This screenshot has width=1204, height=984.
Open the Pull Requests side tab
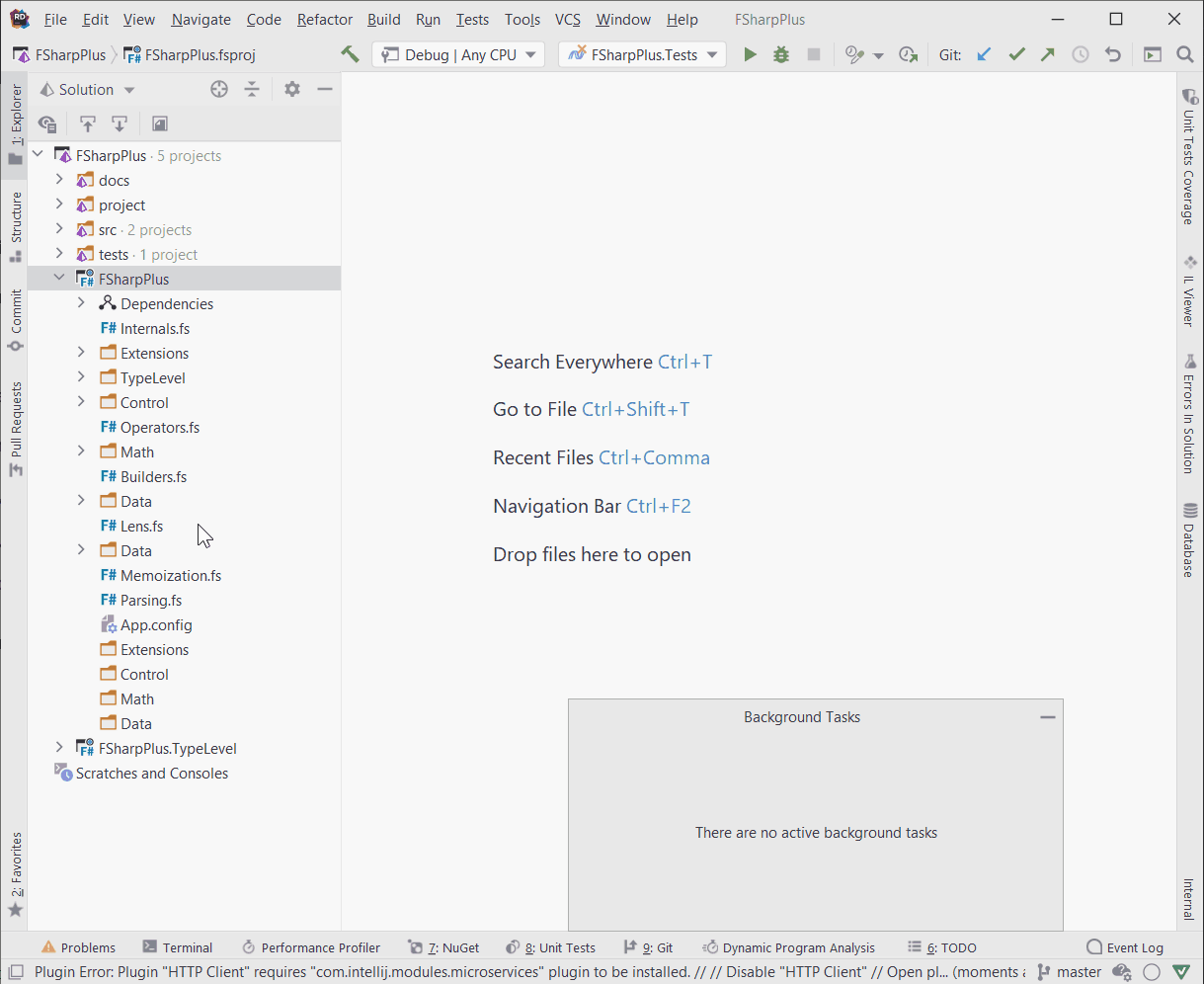click(x=15, y=431)
